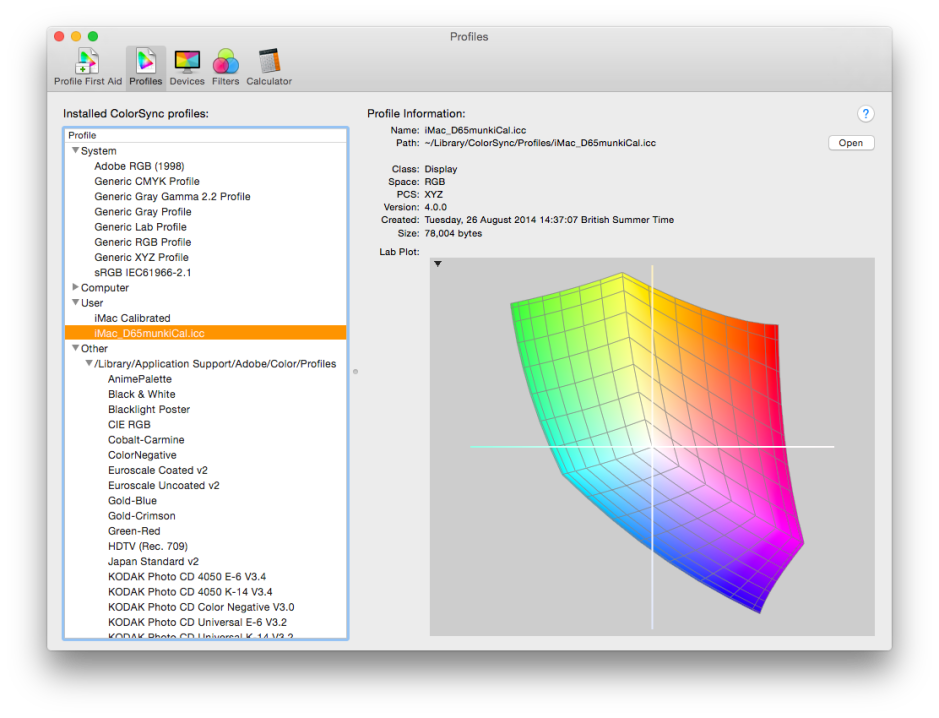The width and height of the screenshot is (939, 718).
Task: Click the Profiles window title bar
Action: pyautogui.click(x=469, y=36)
